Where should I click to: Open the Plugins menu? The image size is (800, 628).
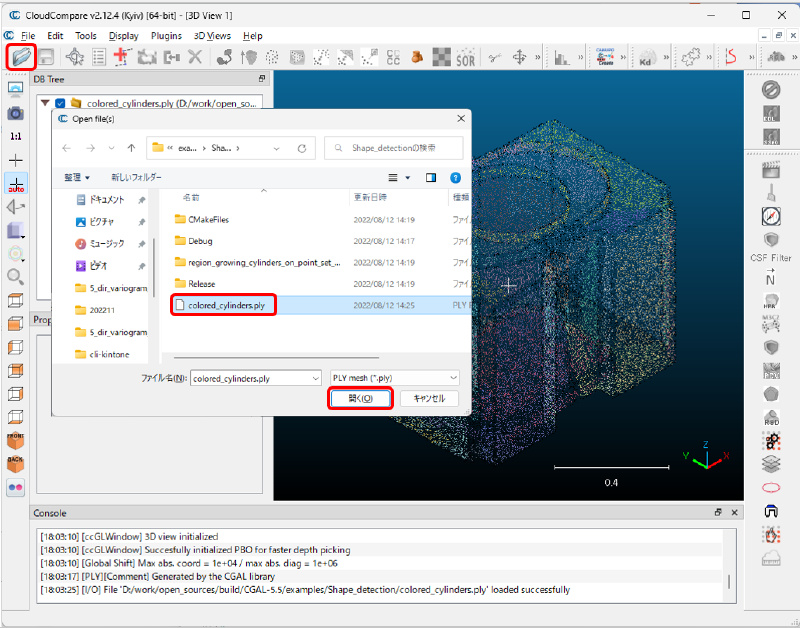coord(166,36)
